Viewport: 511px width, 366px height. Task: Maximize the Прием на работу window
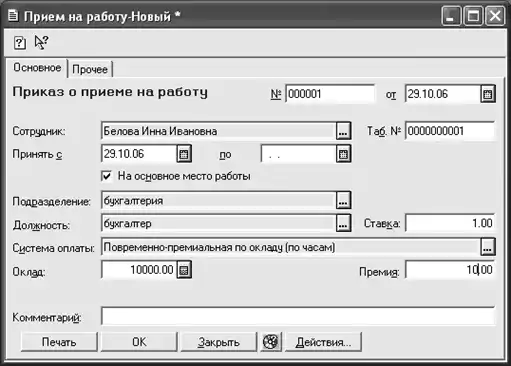point(473,16)
